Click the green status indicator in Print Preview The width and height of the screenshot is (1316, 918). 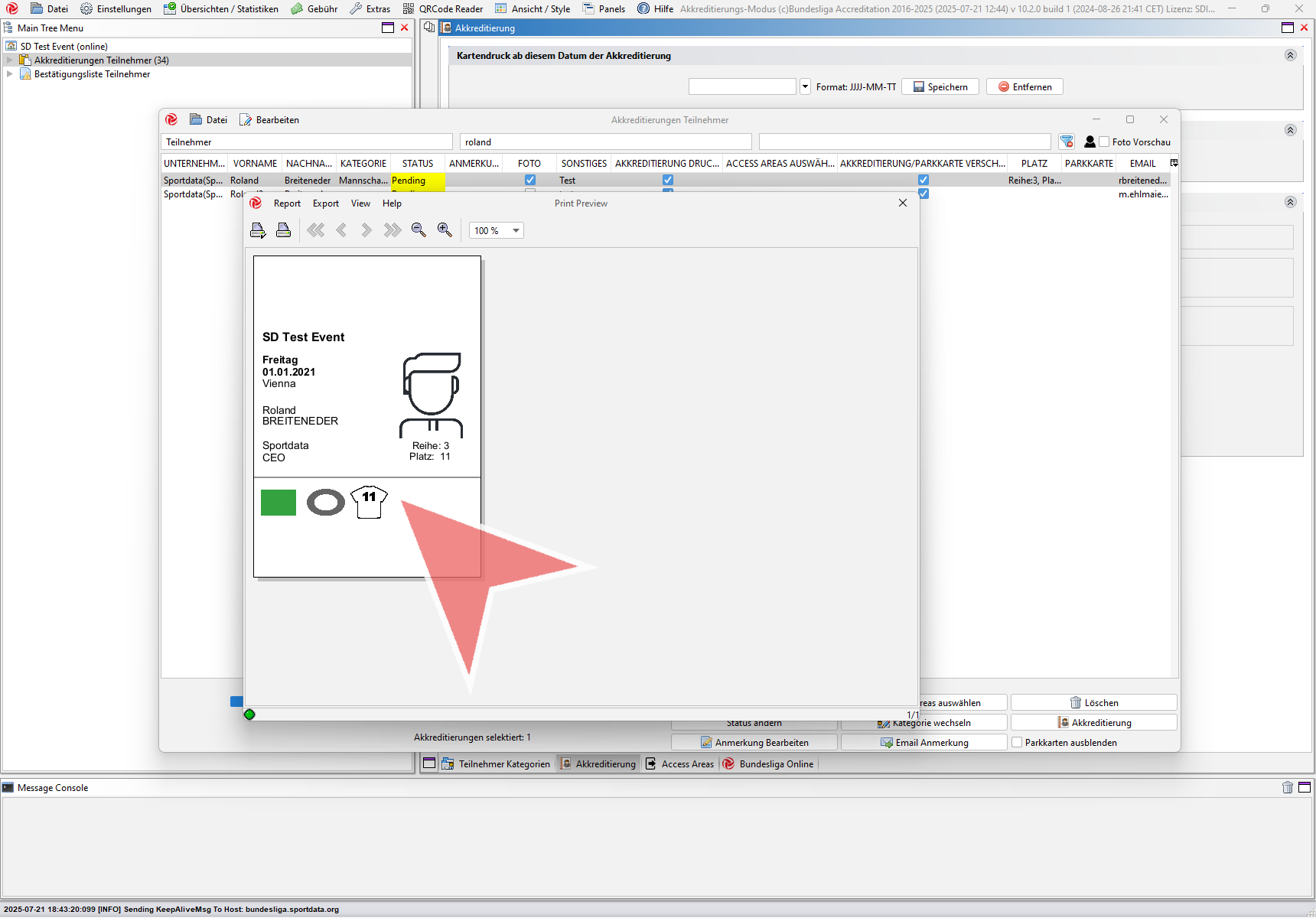(249, 715)
